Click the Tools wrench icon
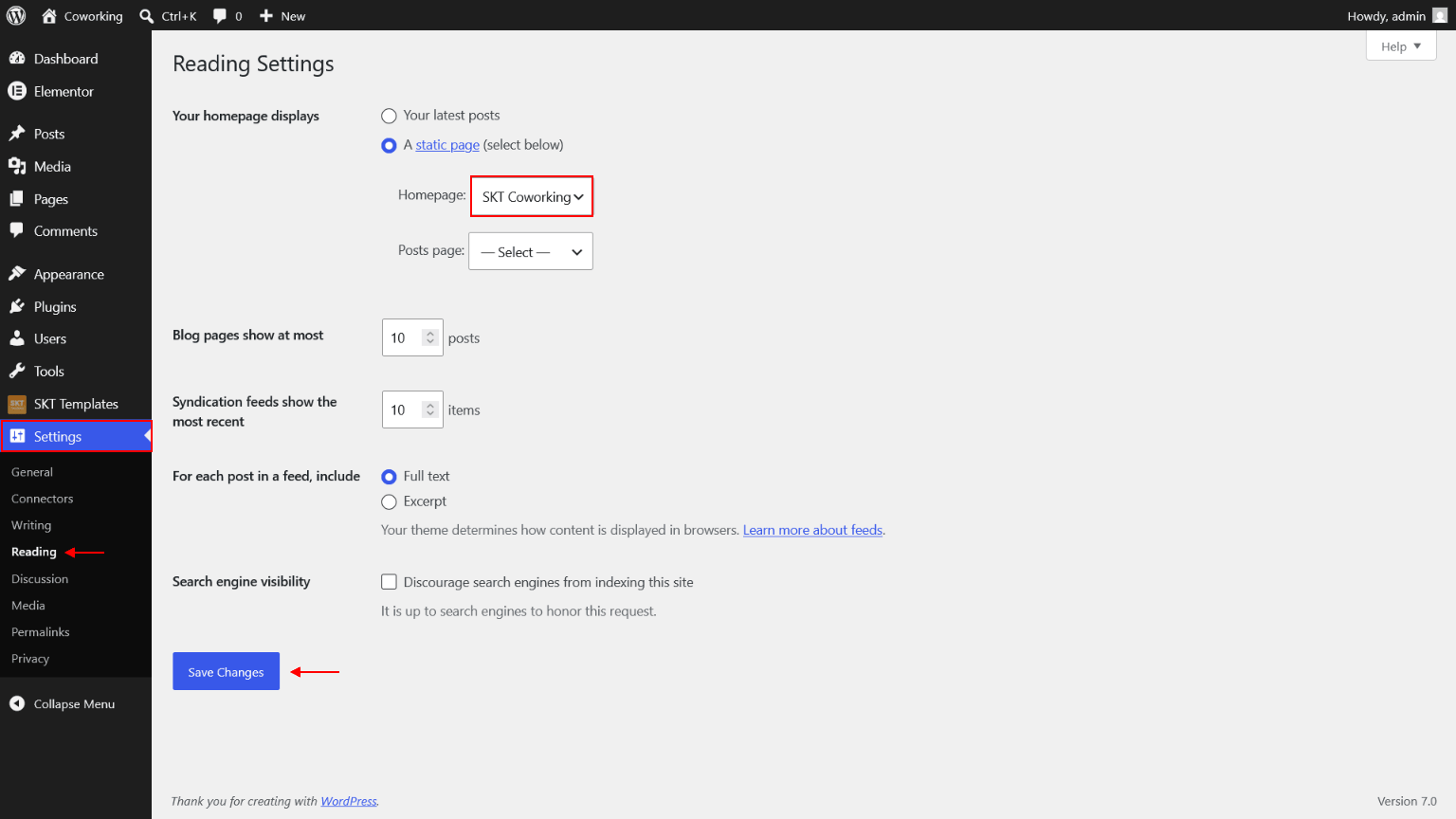 [x=17, y=371]
